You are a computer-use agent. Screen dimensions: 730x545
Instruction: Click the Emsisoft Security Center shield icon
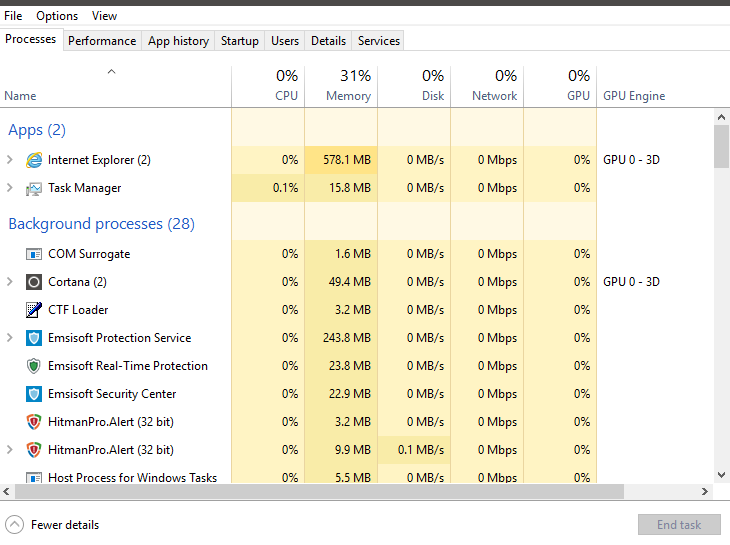coord(34,394)
